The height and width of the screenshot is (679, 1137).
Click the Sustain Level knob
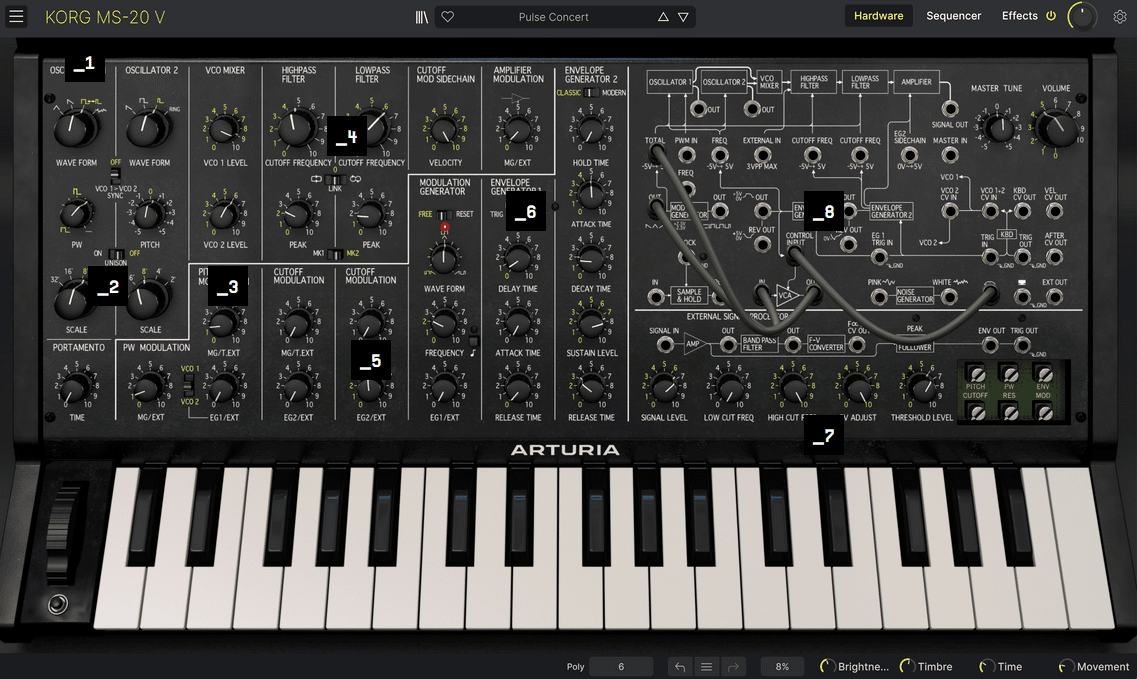point(591,323)
